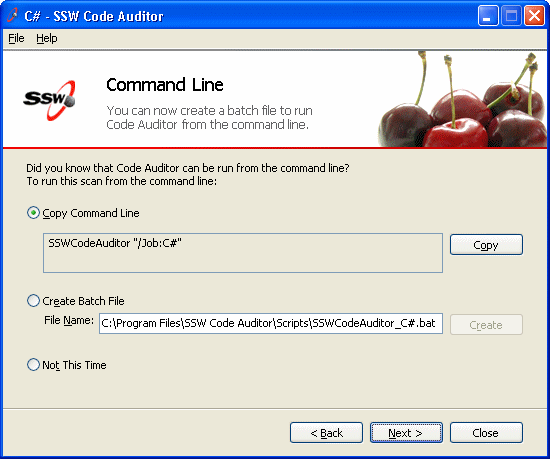Click the Code Auditor title bar icon

click(x=12, y=15)
